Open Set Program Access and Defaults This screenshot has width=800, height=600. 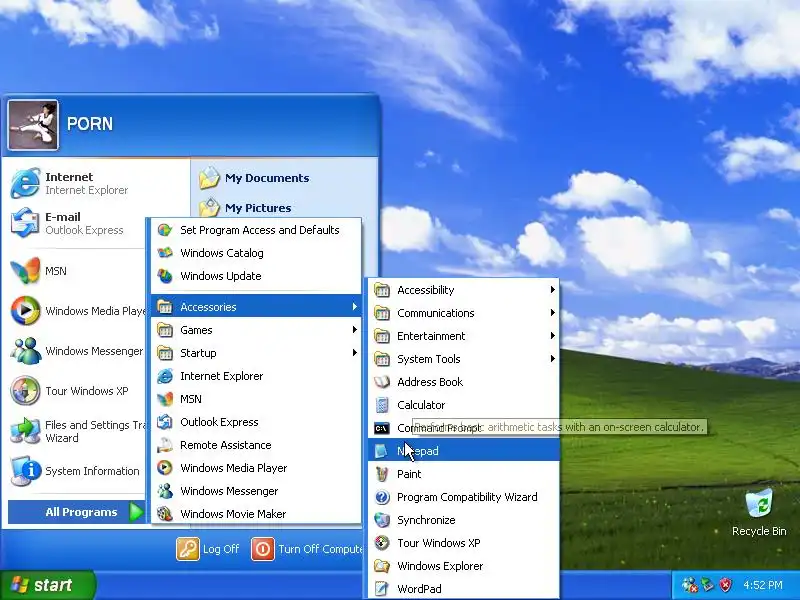[256, 230]
